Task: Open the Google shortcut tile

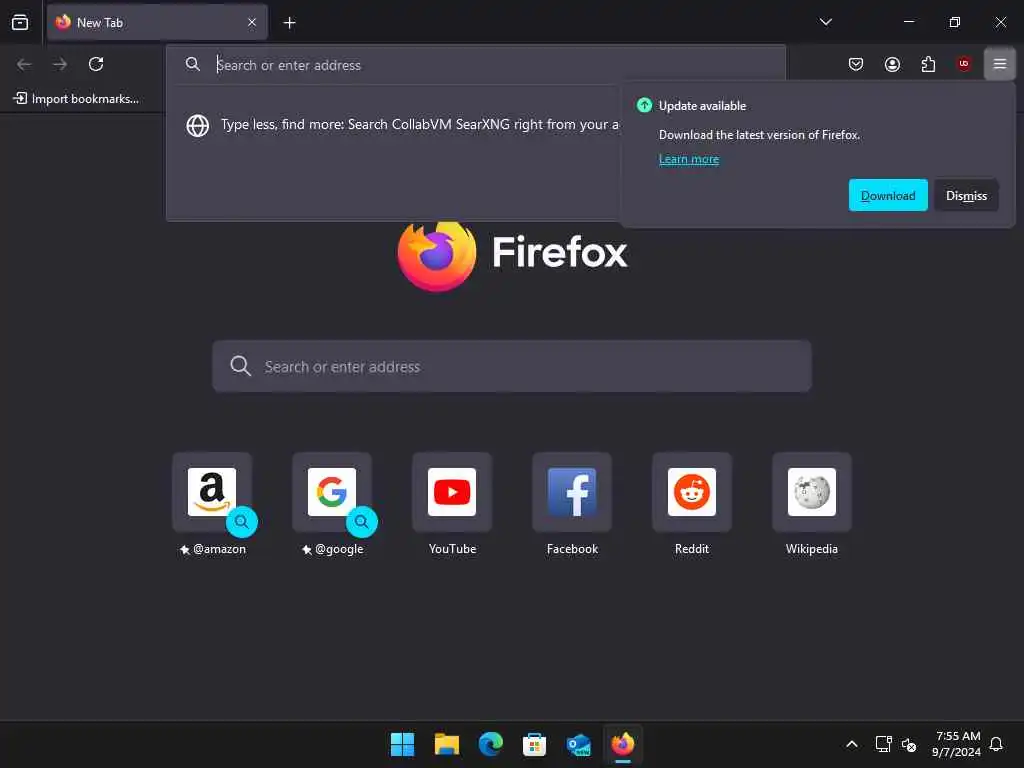Action: (332, 492)
